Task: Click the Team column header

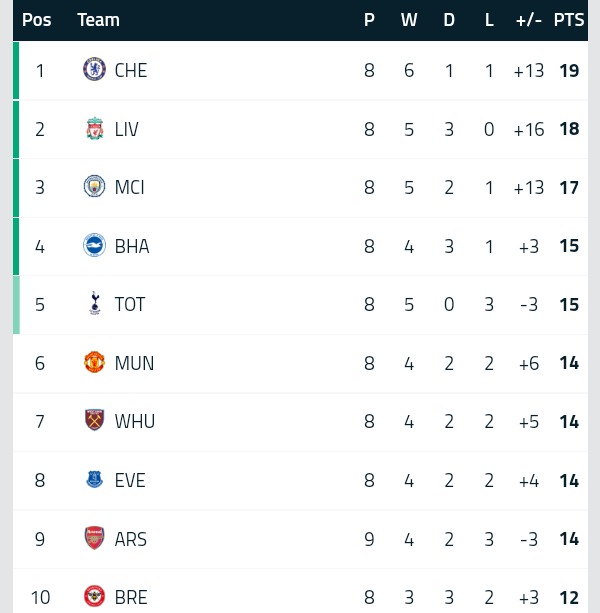Action: [99, 20]
